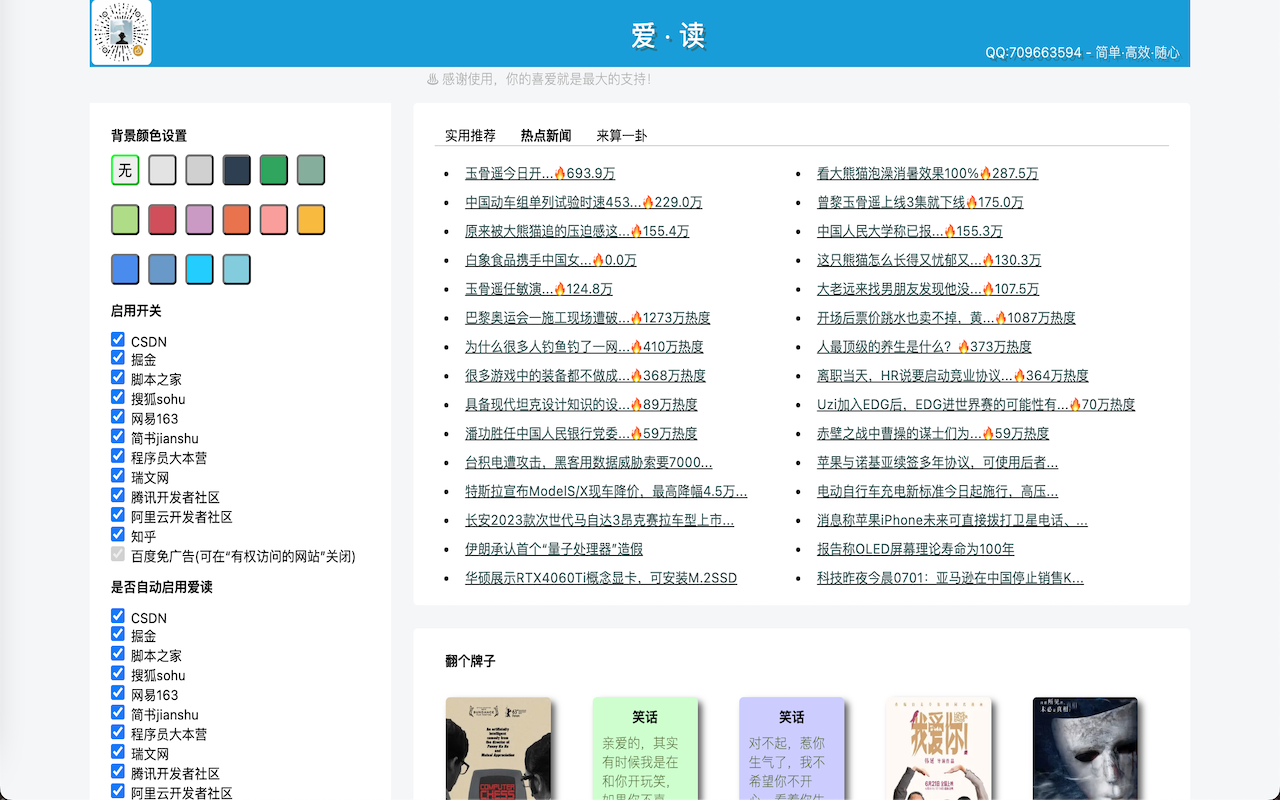
Task: Select the 无 background color option
Action: point(124,170)
